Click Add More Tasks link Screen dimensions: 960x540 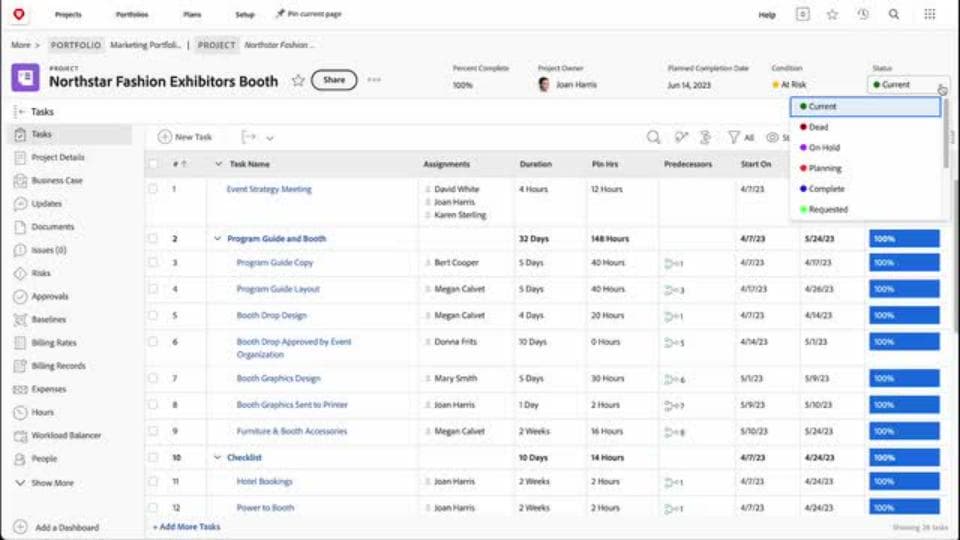187,527
